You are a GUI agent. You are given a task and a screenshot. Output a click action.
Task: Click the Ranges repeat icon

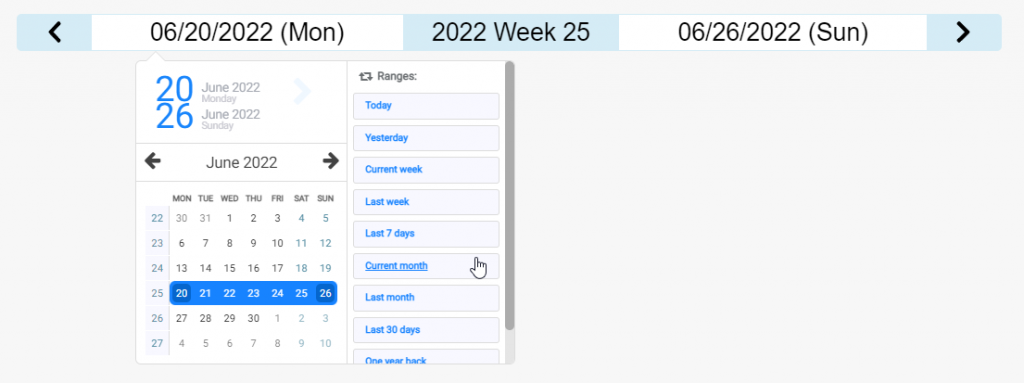pyautogui.click(x=366, y=76)
